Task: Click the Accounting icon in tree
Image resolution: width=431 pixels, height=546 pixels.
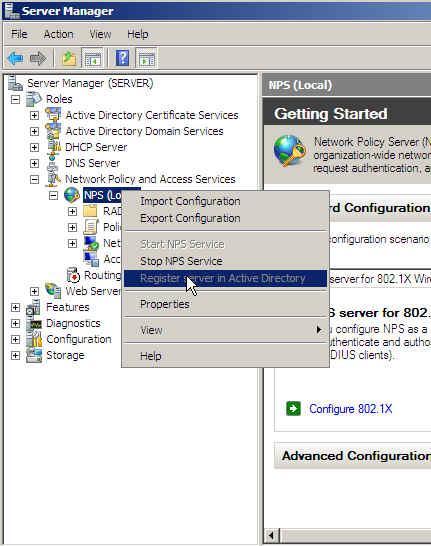Action: [91, 259]
